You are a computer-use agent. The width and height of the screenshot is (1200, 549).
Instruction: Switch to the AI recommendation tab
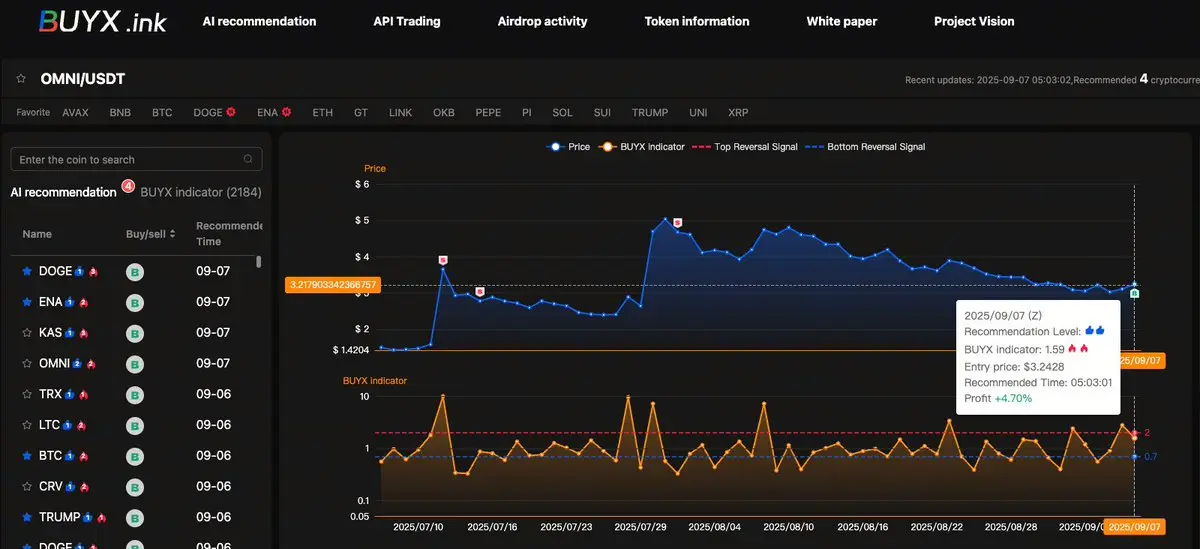tap(64, 192)
